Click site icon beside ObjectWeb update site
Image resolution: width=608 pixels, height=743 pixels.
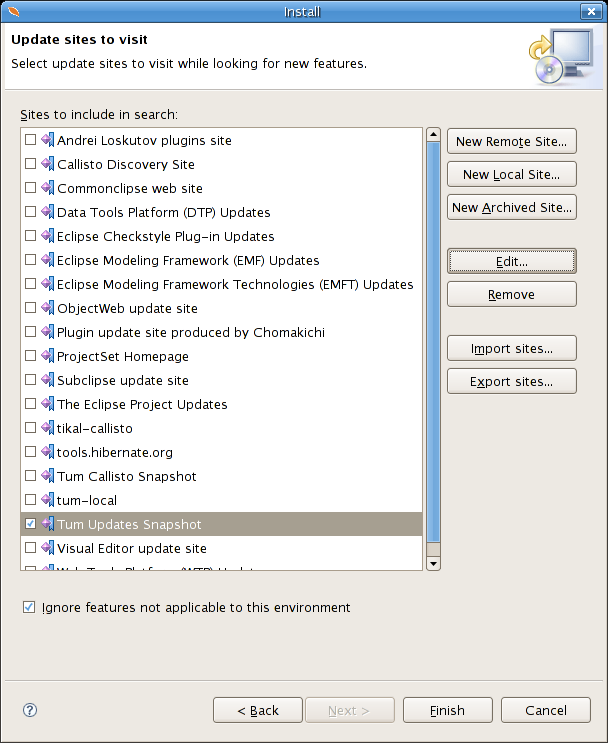pyautogui.click(x=47, y=308)
